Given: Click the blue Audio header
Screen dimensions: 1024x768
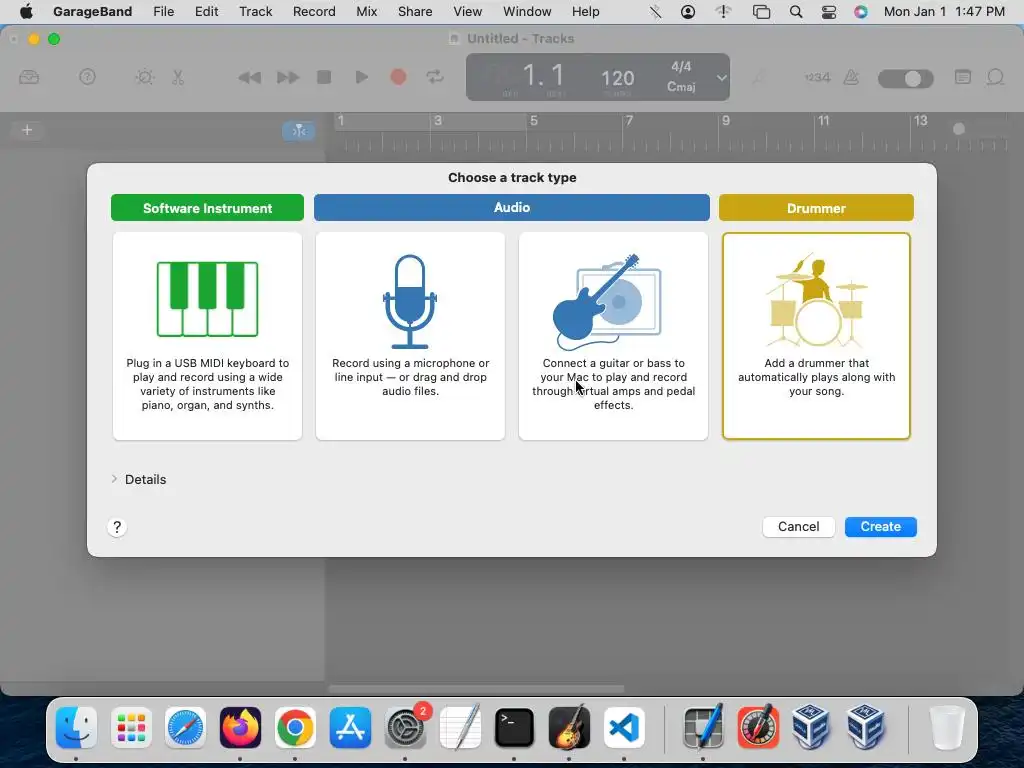Looking at the screenshot, I should pos(511,208).
